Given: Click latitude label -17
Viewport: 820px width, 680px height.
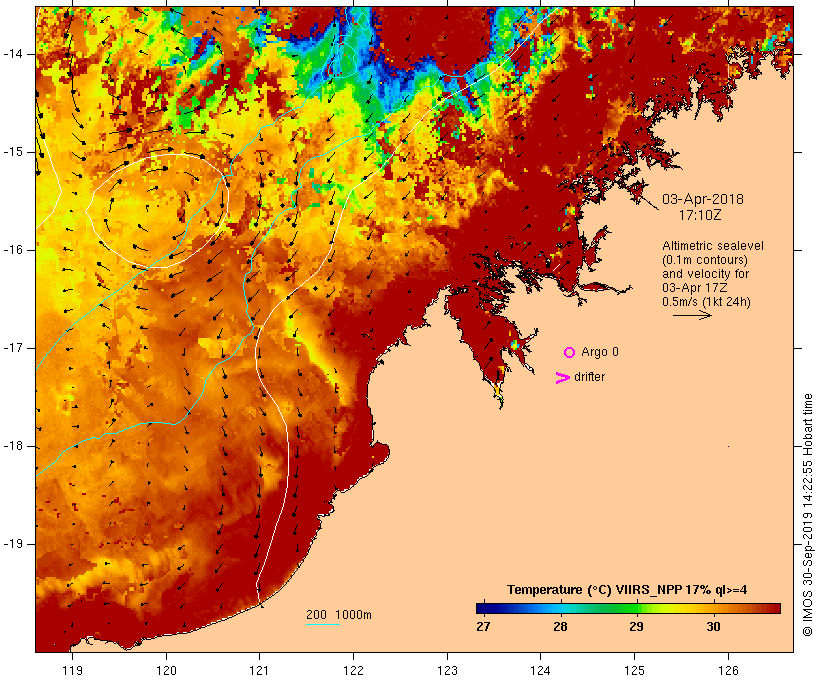Looking at the screenshot, I should pos(13,348).
